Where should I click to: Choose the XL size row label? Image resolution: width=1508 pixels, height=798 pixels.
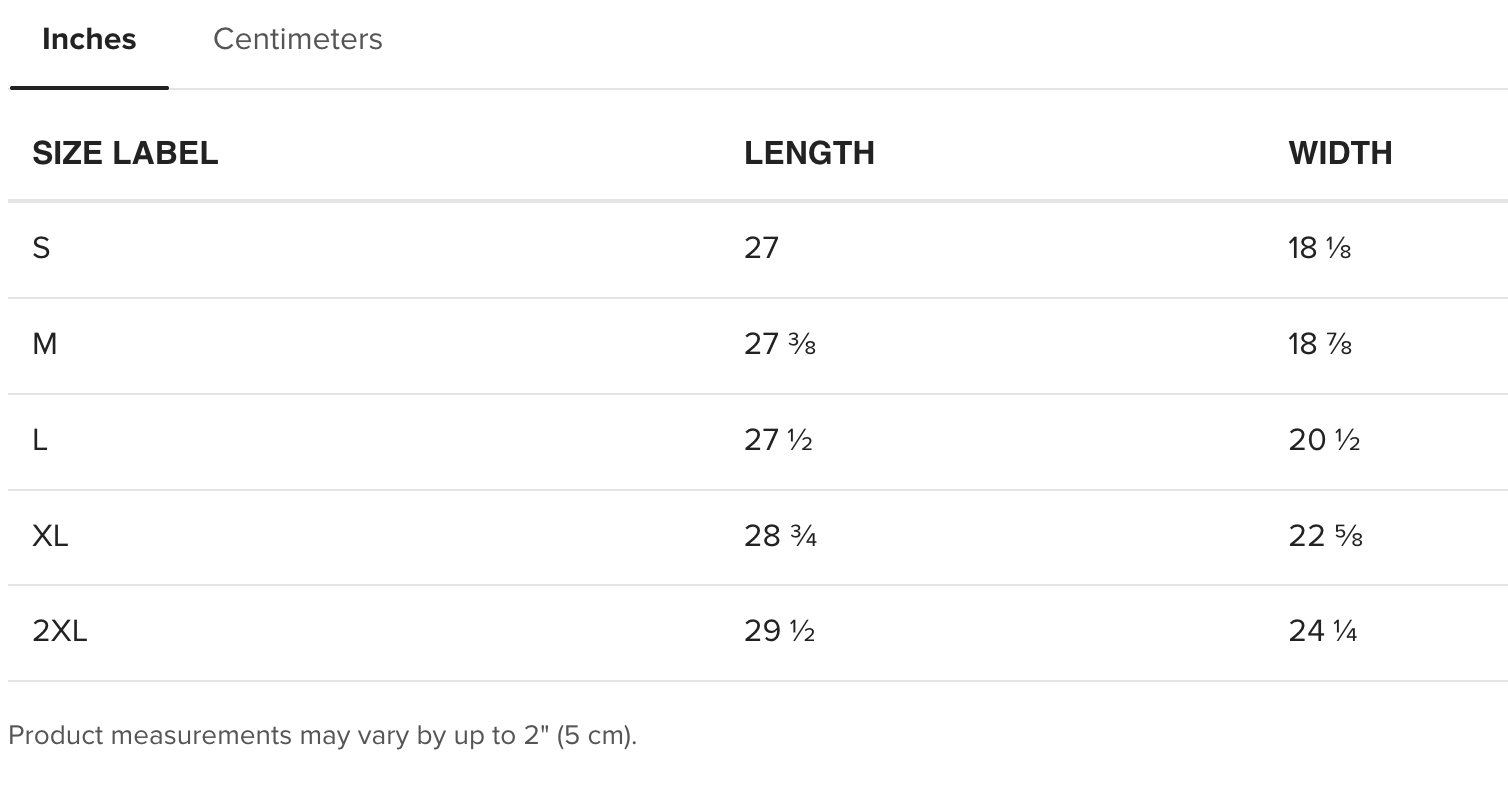coord(50,536)
